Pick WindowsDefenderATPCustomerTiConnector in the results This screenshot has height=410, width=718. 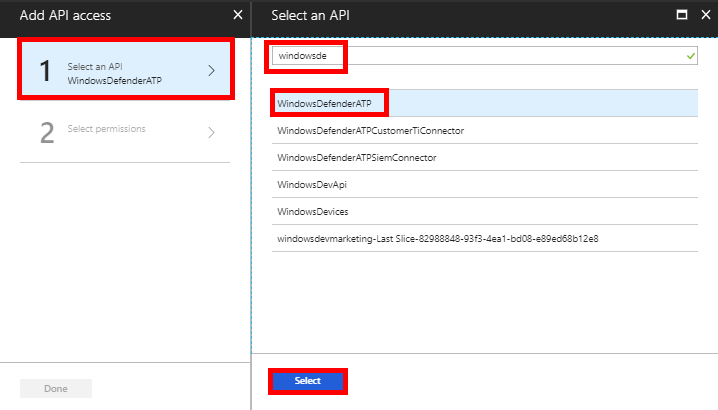coord(370,131)
